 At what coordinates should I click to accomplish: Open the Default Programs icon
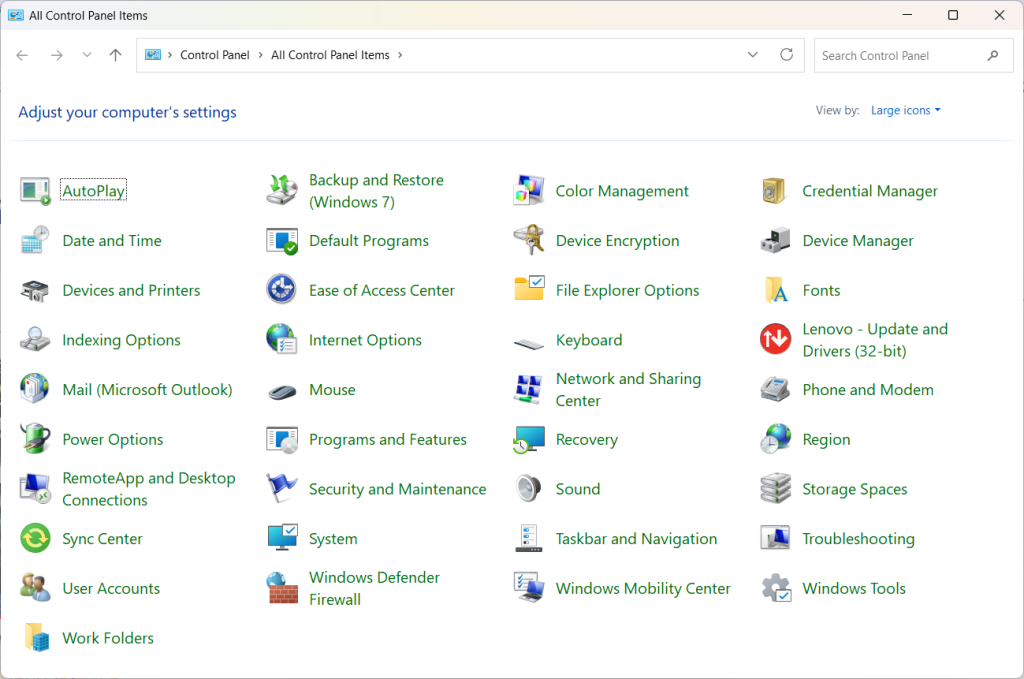282,241
